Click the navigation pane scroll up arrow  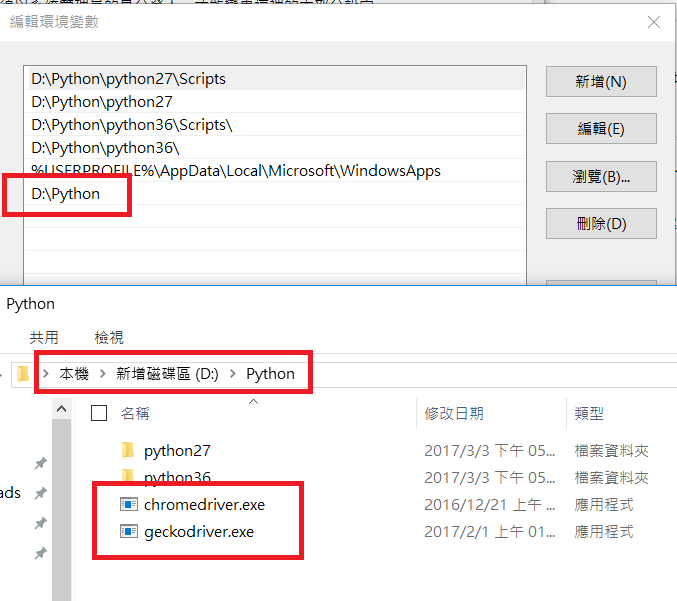click(x=61, y=408)
